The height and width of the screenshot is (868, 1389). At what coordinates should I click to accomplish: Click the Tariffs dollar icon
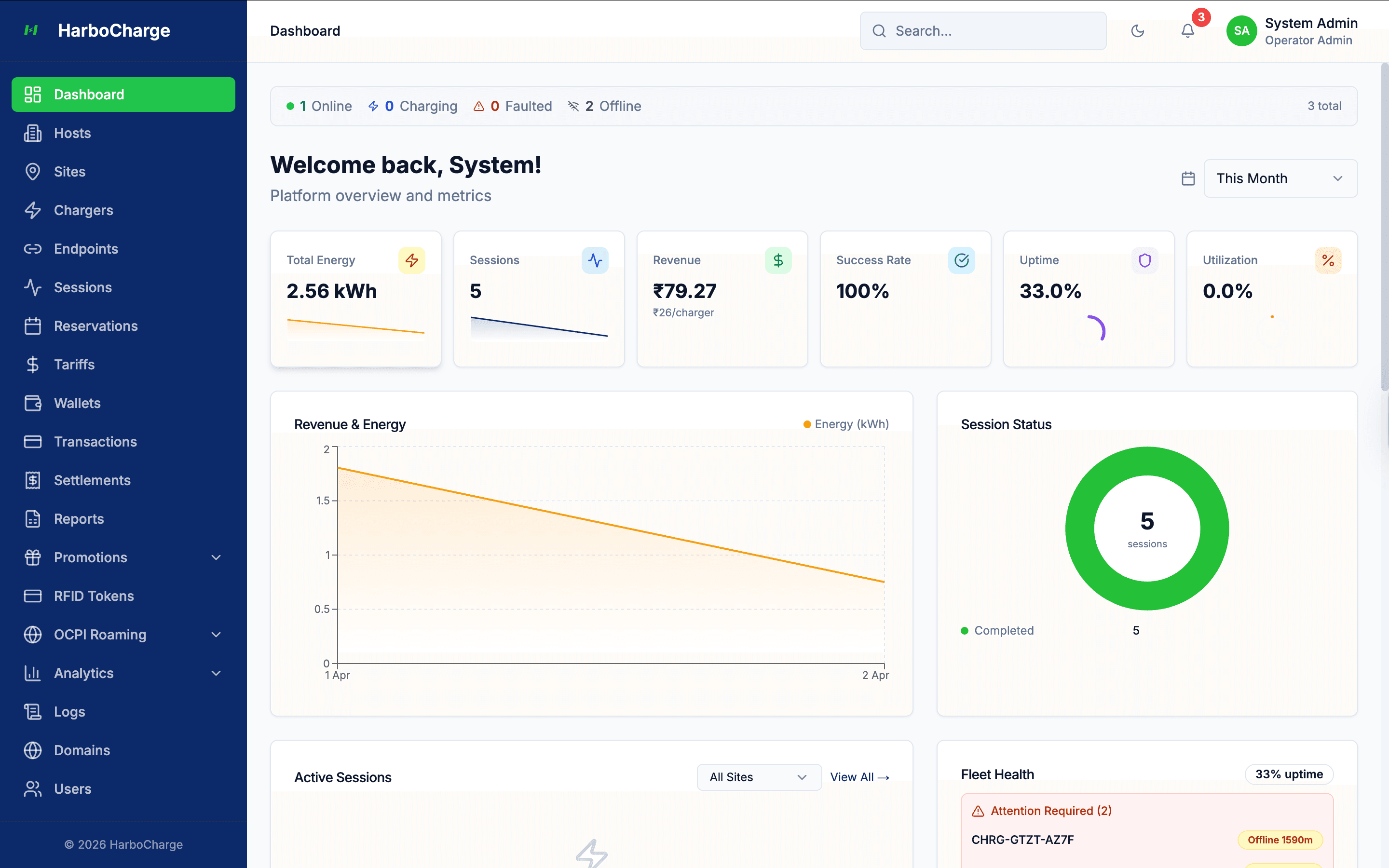pyautogui.click(x=33, y=365)
